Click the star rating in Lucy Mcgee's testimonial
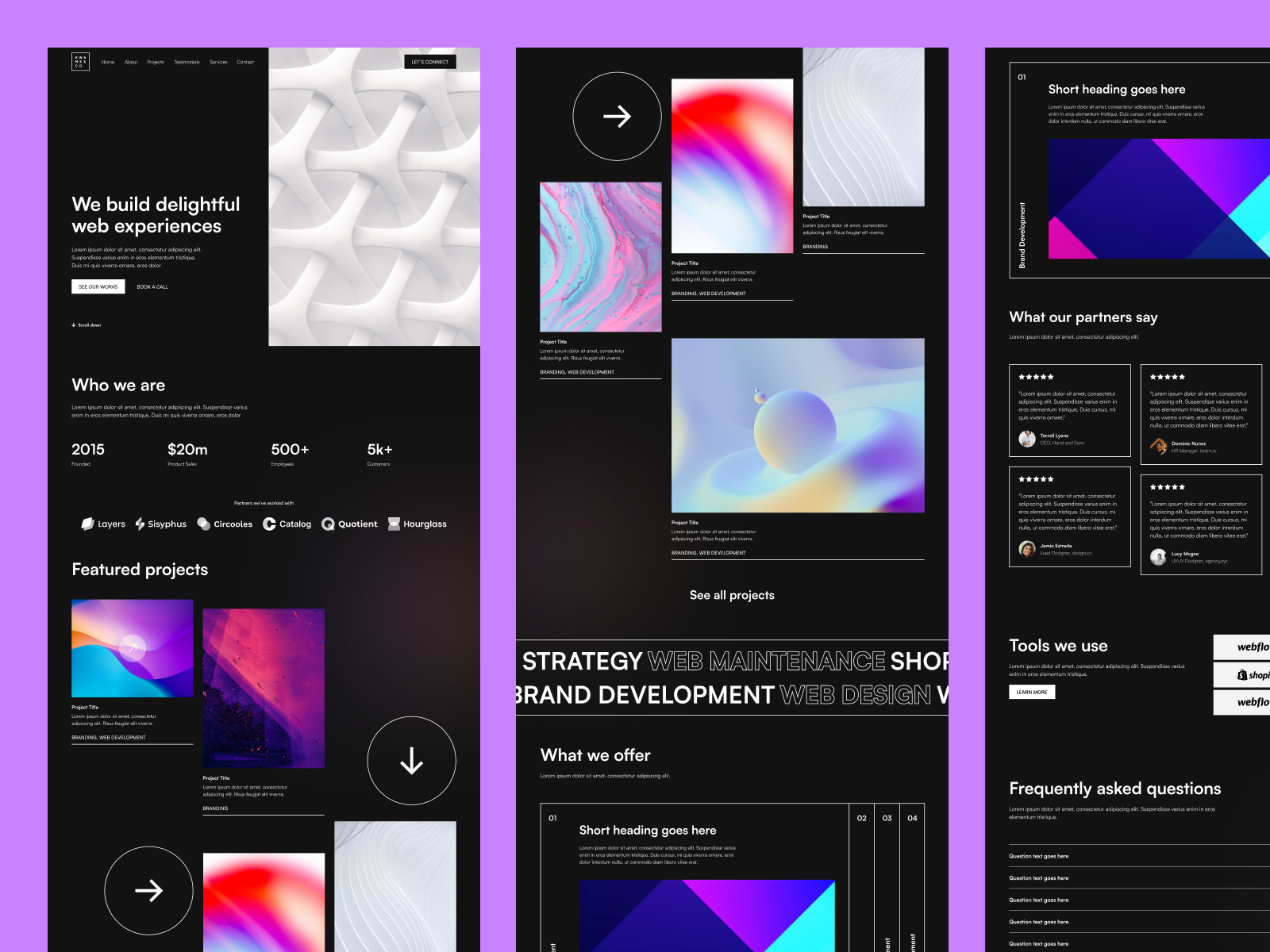 [1167, 487]
